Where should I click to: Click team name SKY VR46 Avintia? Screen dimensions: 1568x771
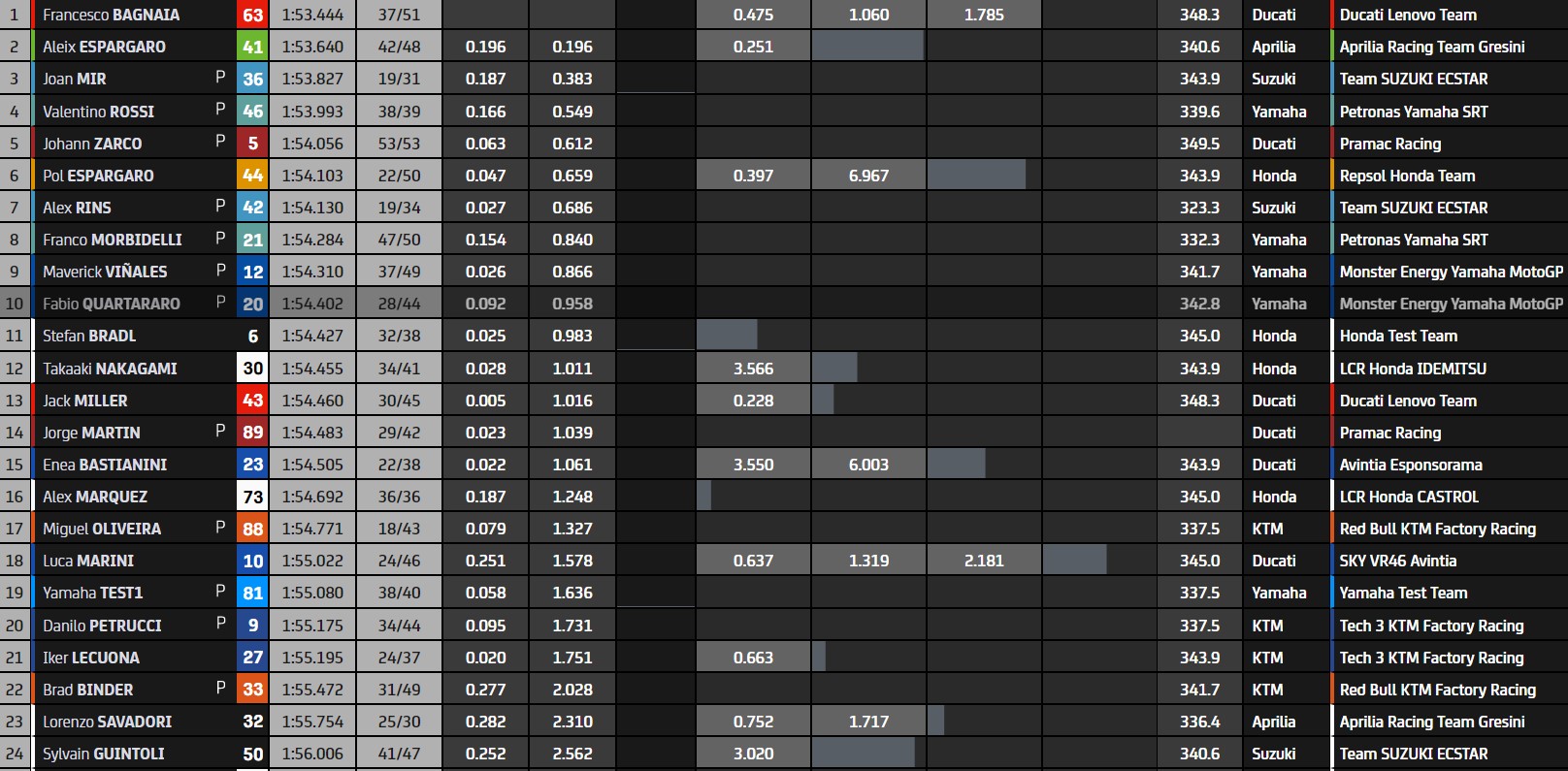pyautogui.click(x=1398, y=561)
